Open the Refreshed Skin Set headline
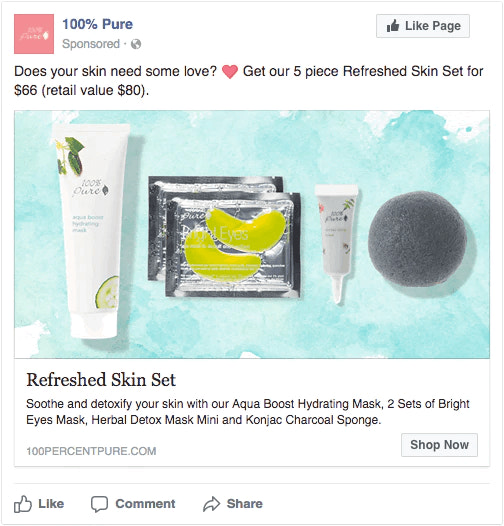This screenshot has height=526, width=504. (101, 380)
